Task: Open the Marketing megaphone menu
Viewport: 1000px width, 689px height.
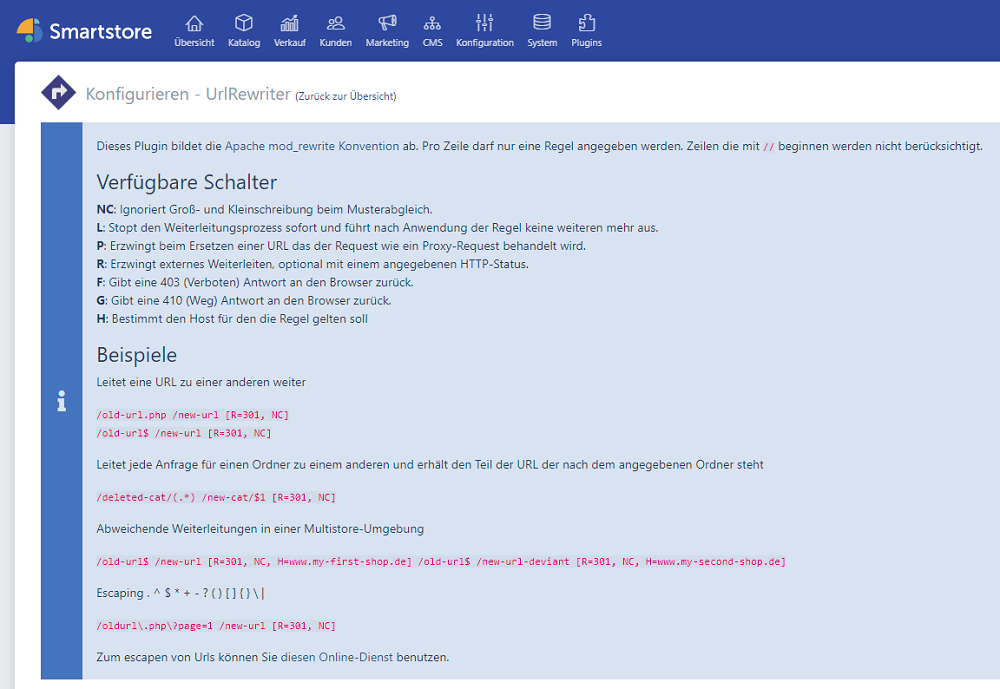Action: coord(387,30)
